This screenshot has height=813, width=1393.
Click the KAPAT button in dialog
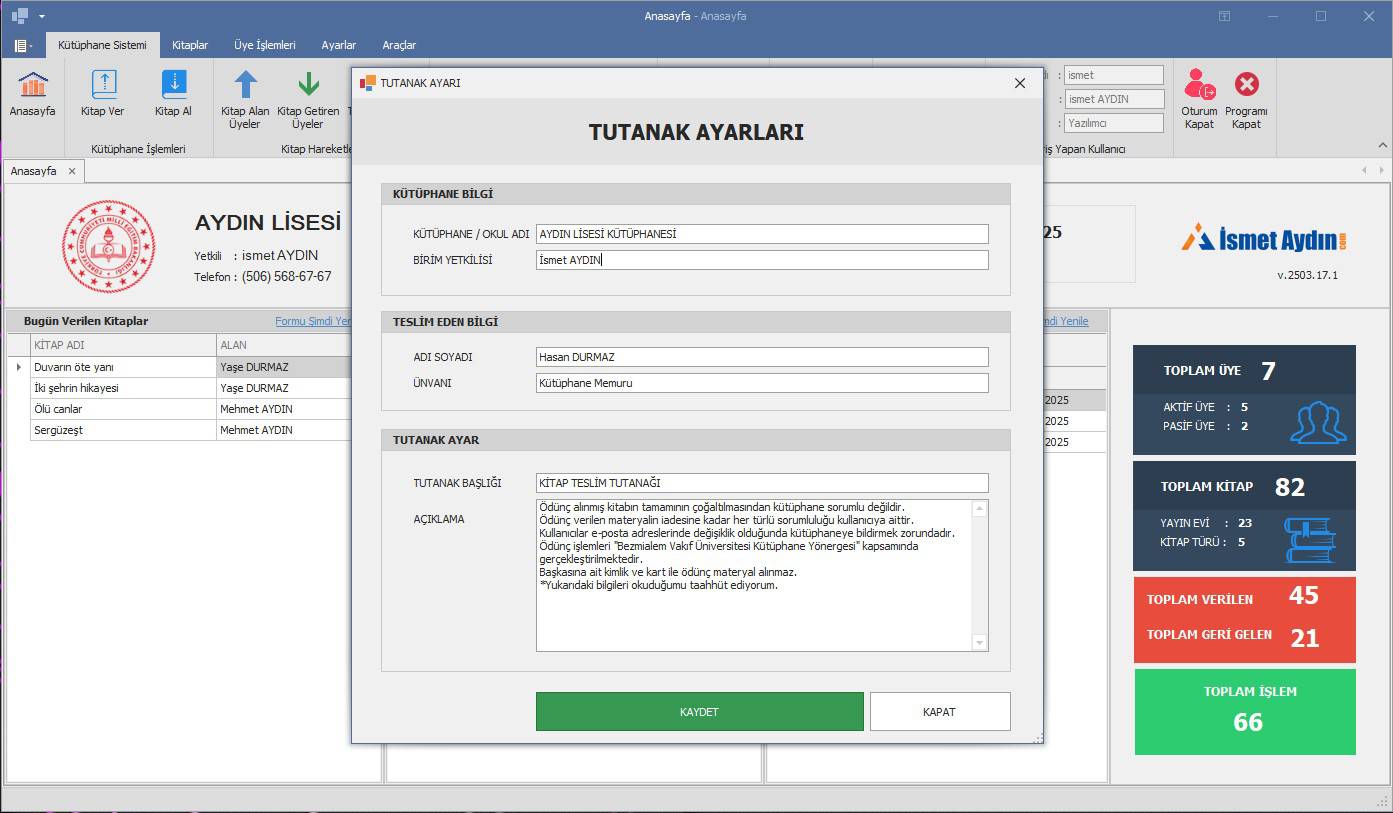(x=939, y=712)
